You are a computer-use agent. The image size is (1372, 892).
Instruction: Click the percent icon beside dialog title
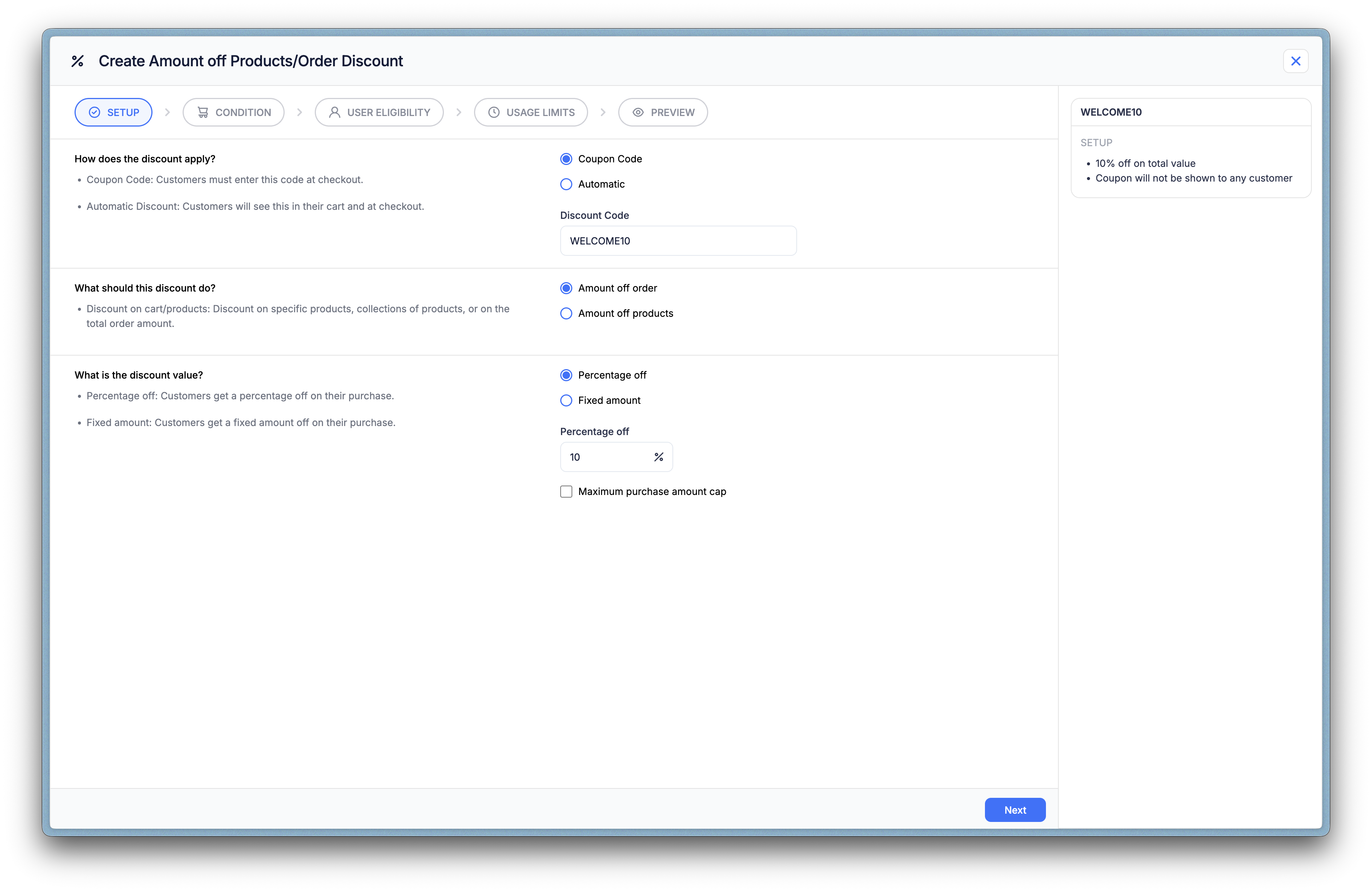pyautogui.click(x=77, y=61)
